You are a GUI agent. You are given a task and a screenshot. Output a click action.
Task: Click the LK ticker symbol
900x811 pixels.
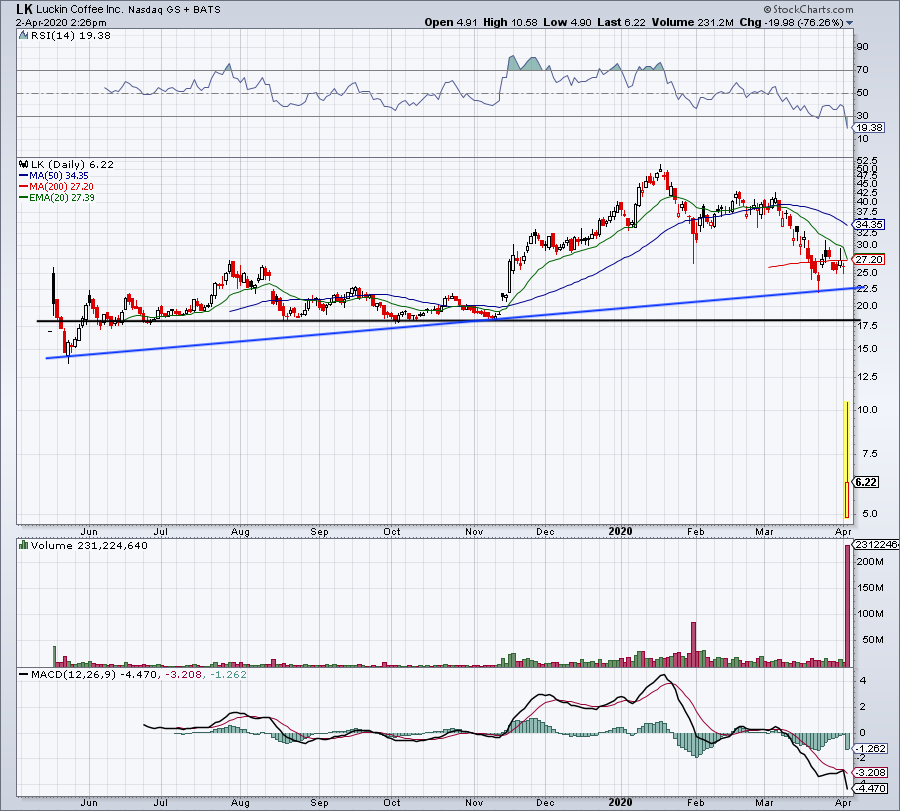[x=25, y=9]
